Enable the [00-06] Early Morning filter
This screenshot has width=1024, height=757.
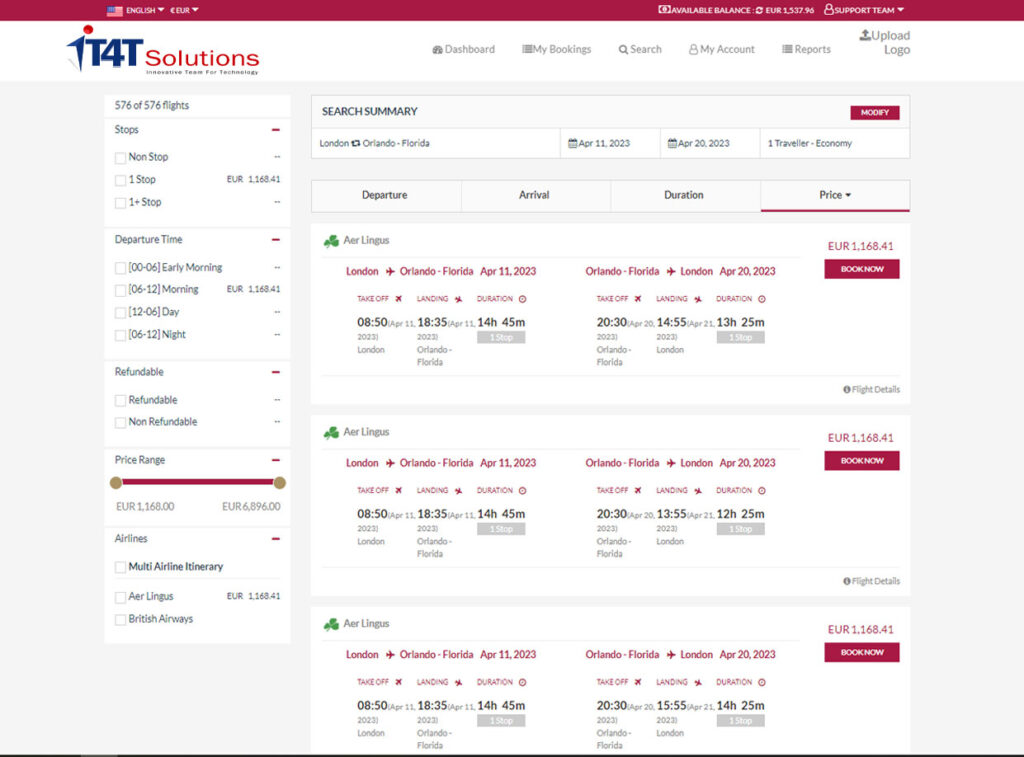(120, 268)
